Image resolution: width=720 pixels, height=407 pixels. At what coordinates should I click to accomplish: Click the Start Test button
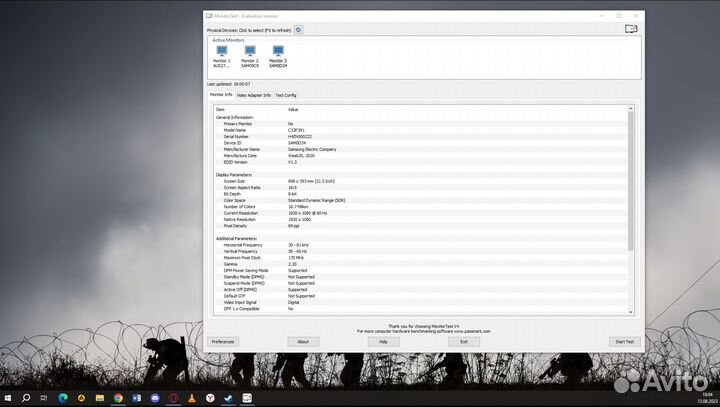624,342
